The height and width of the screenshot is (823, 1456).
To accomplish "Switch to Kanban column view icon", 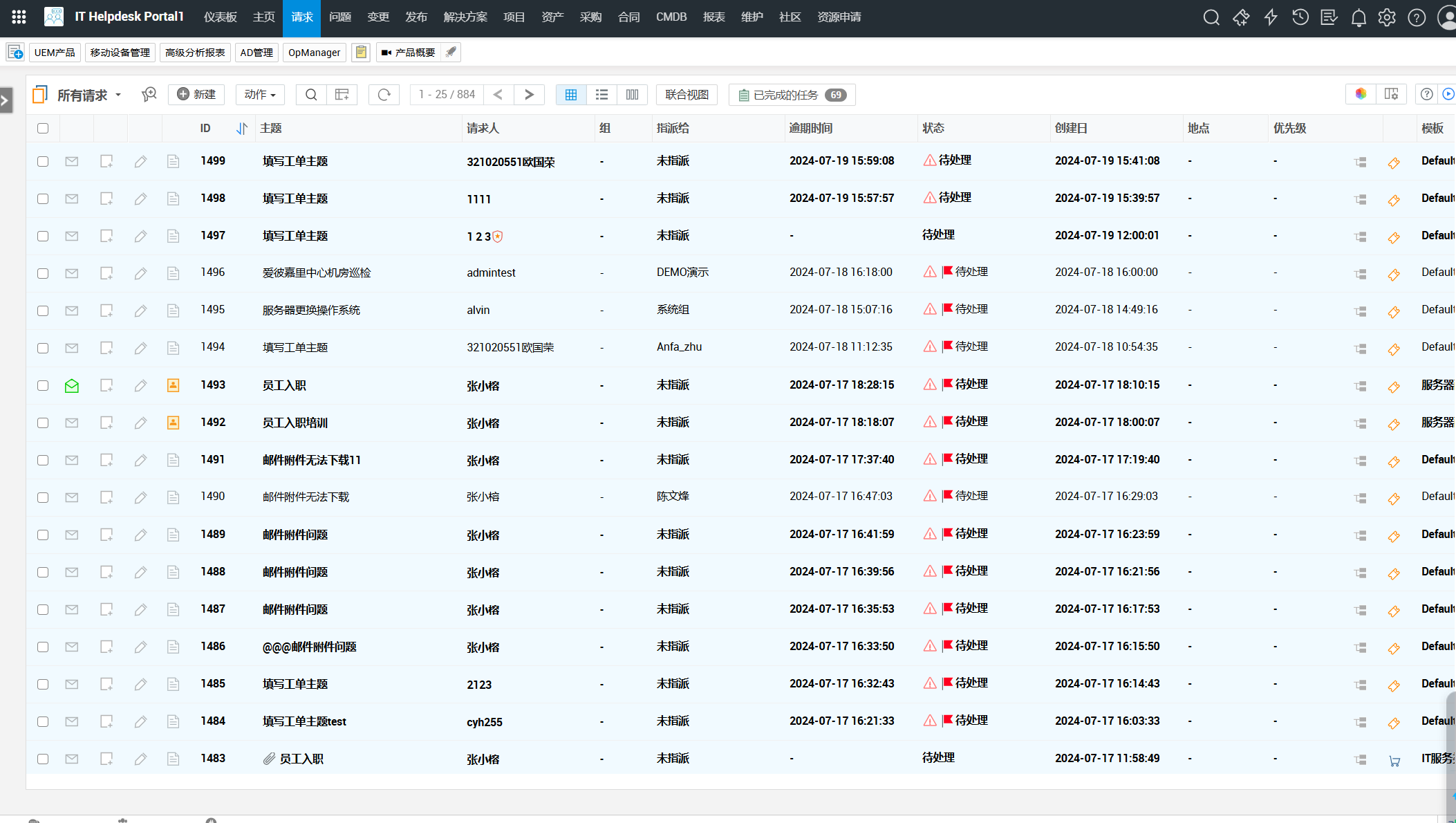I will coord(632,95).
